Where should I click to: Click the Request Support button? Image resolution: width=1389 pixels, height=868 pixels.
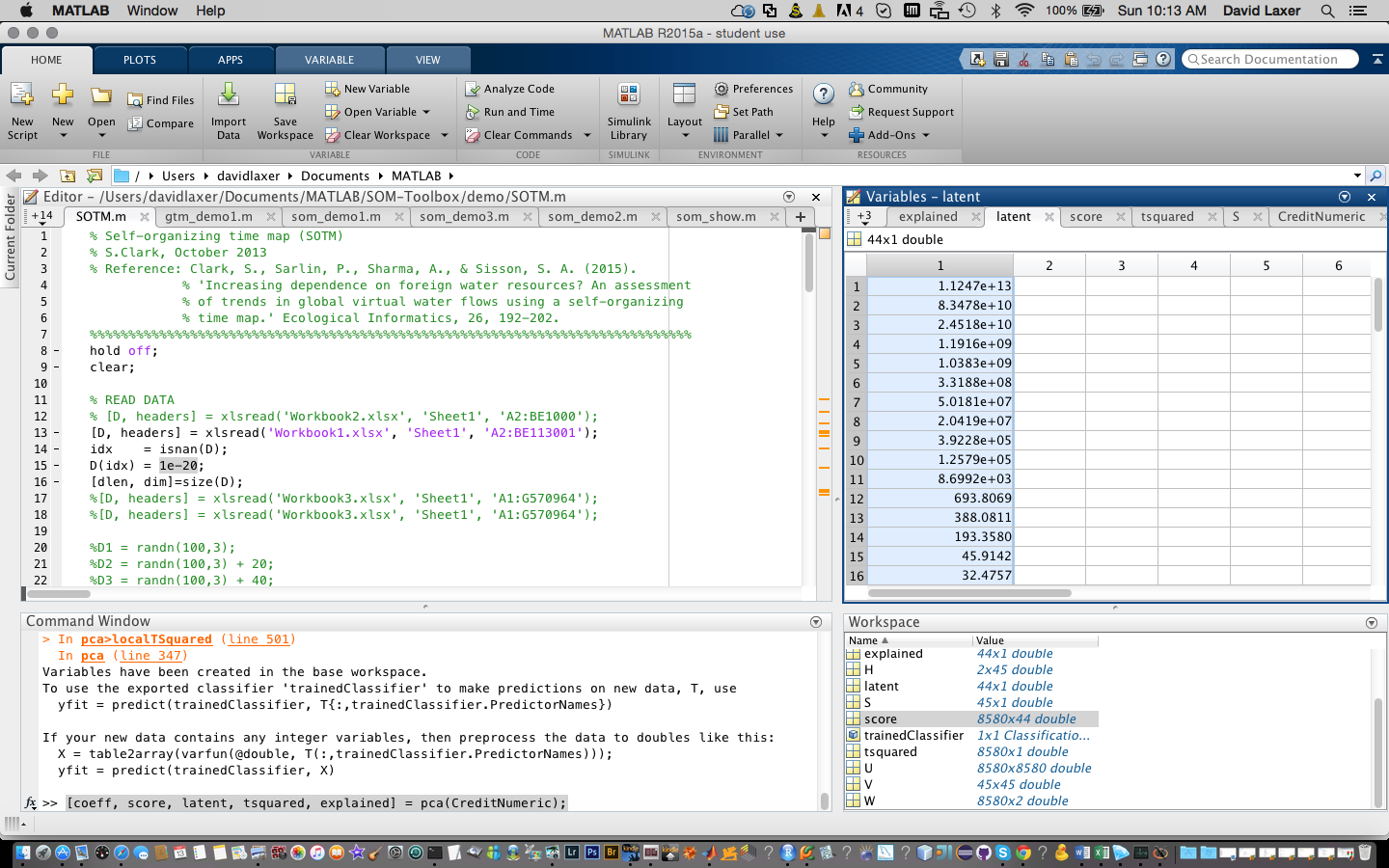(x=910, y=112)
